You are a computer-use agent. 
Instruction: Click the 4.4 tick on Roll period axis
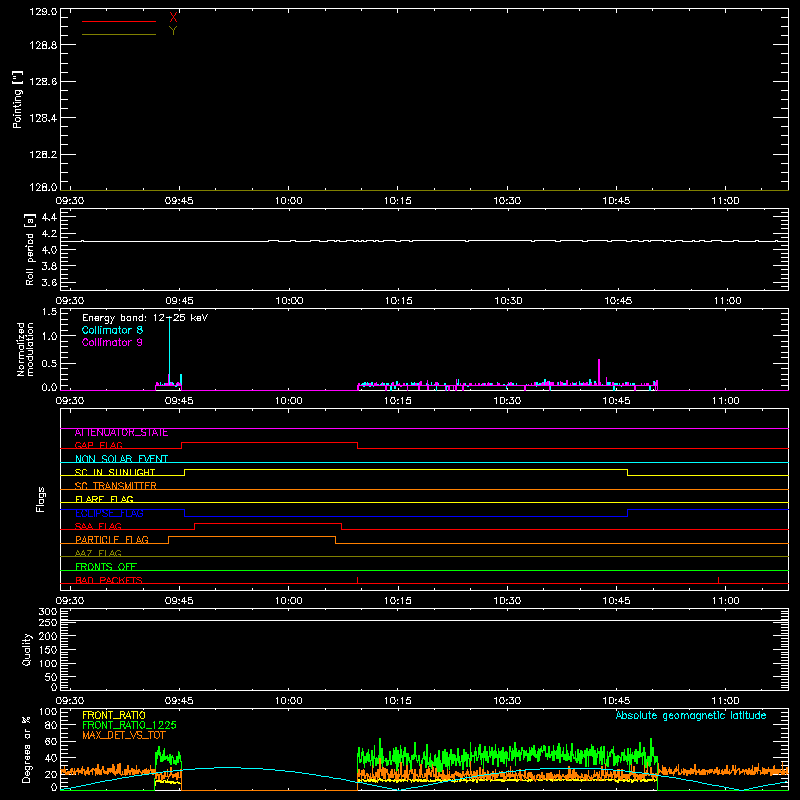tap(49, 217)
